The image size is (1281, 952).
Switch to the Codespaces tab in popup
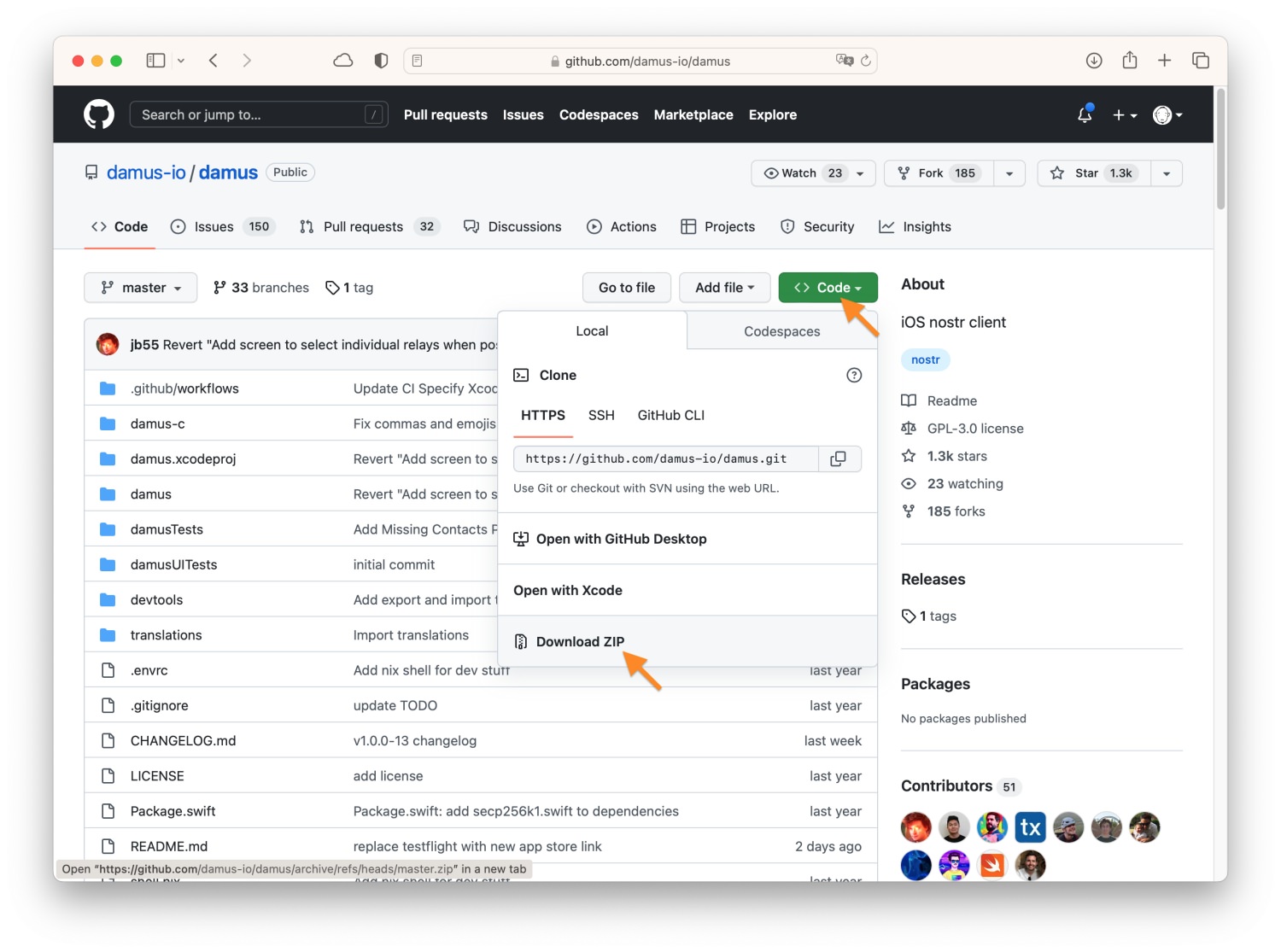point(782,331)
